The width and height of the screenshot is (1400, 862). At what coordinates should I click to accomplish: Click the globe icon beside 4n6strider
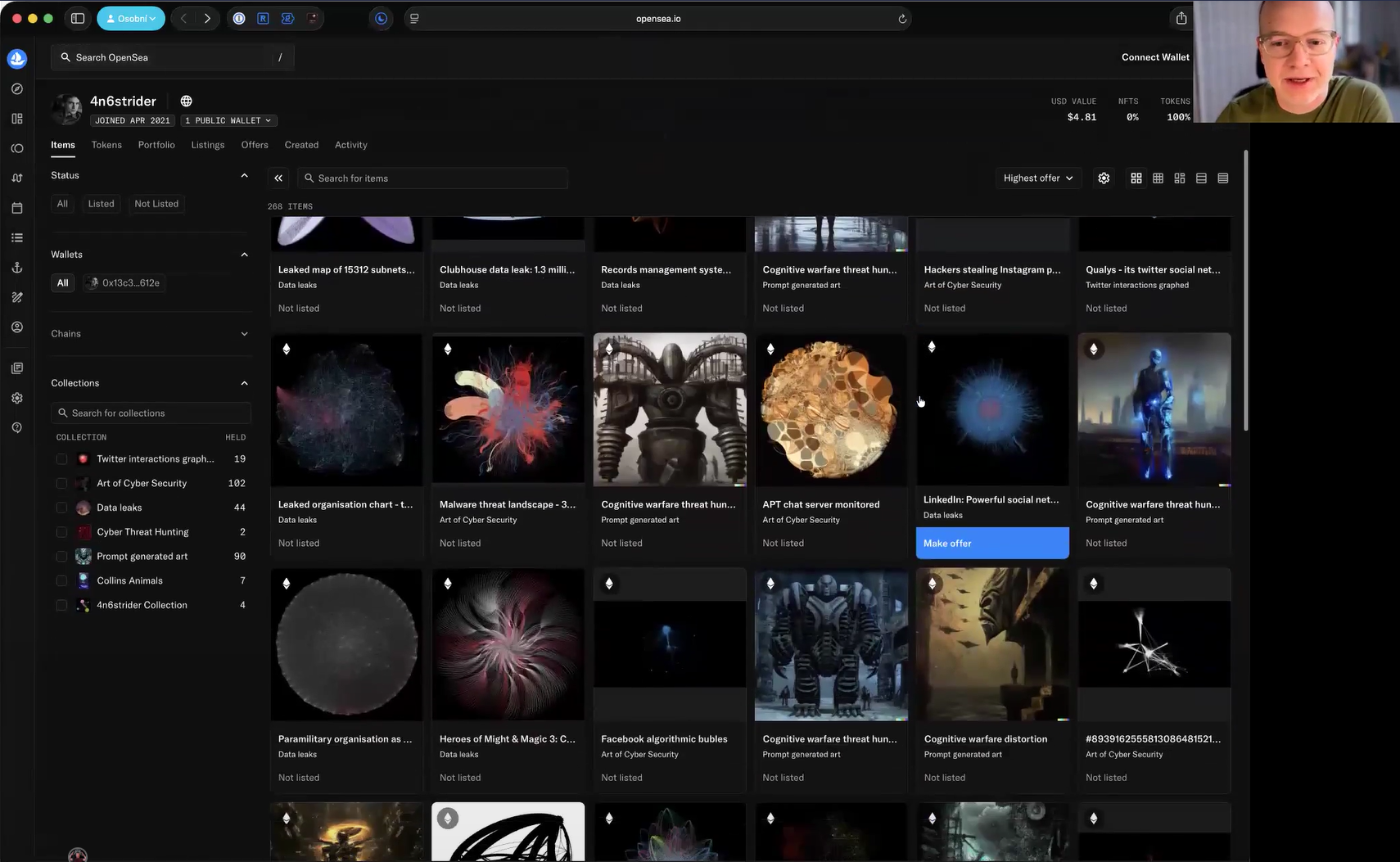pyautogui.click(x=187, y=102)
